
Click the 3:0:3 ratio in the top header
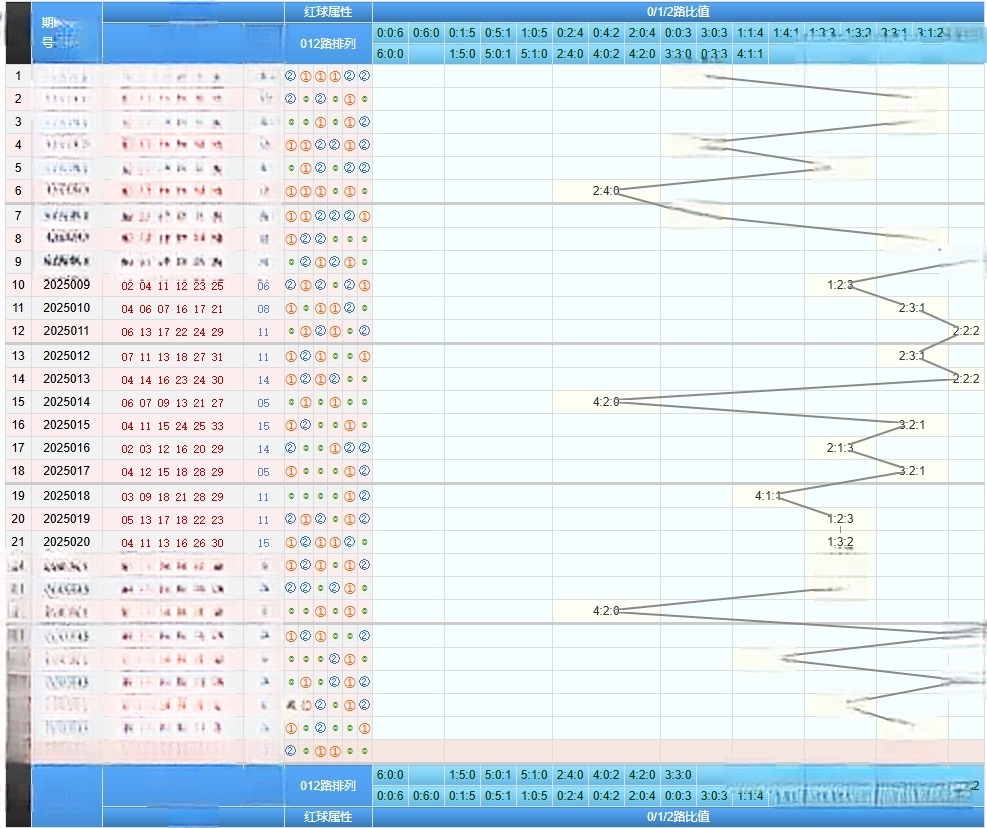coord(714,33)
